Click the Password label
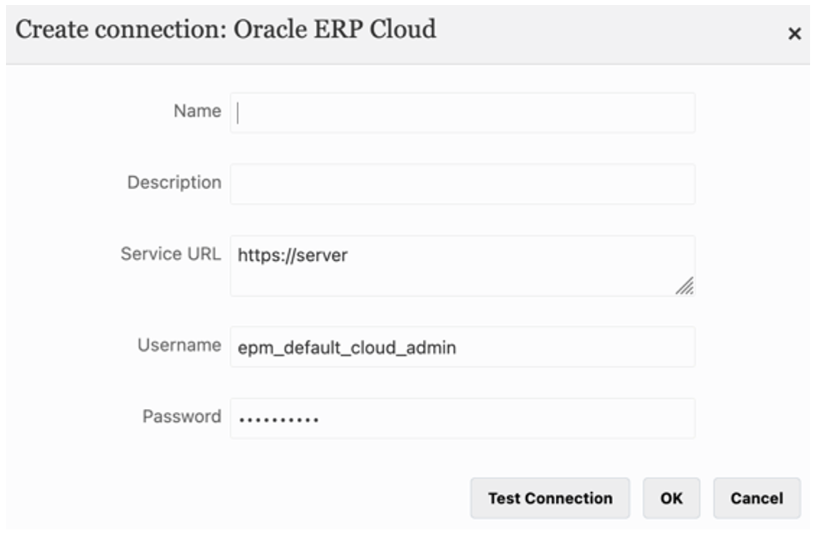 tap(181, 416)
